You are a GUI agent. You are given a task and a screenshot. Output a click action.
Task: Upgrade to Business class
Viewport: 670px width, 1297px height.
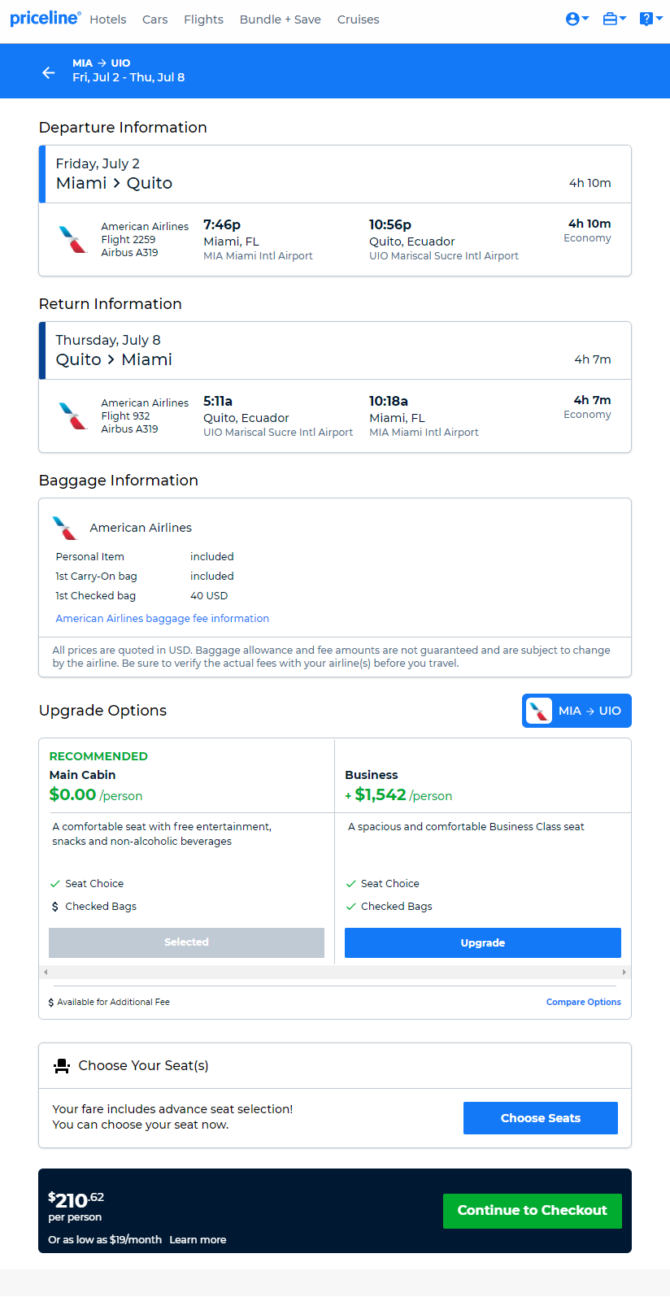pos(483,943)
